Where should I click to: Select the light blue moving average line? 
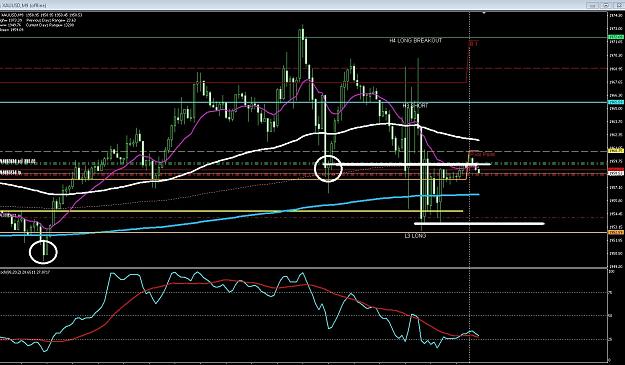[239, 216]
